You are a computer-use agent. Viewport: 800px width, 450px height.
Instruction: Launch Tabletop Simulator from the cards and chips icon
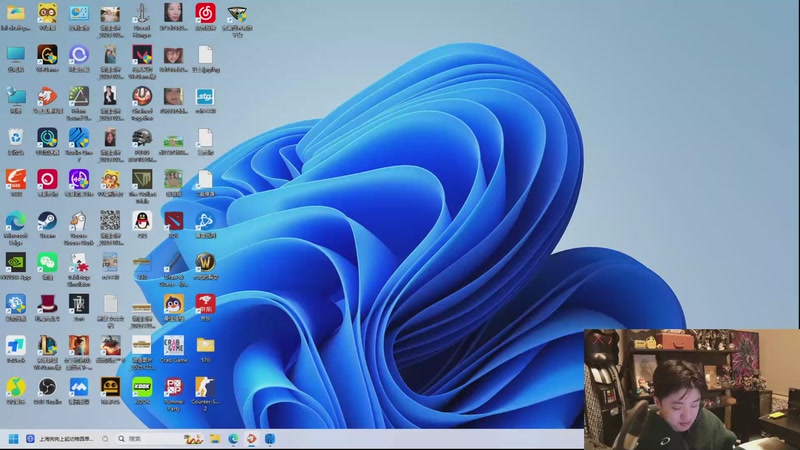pyautogui.click(x=79, y=262)
